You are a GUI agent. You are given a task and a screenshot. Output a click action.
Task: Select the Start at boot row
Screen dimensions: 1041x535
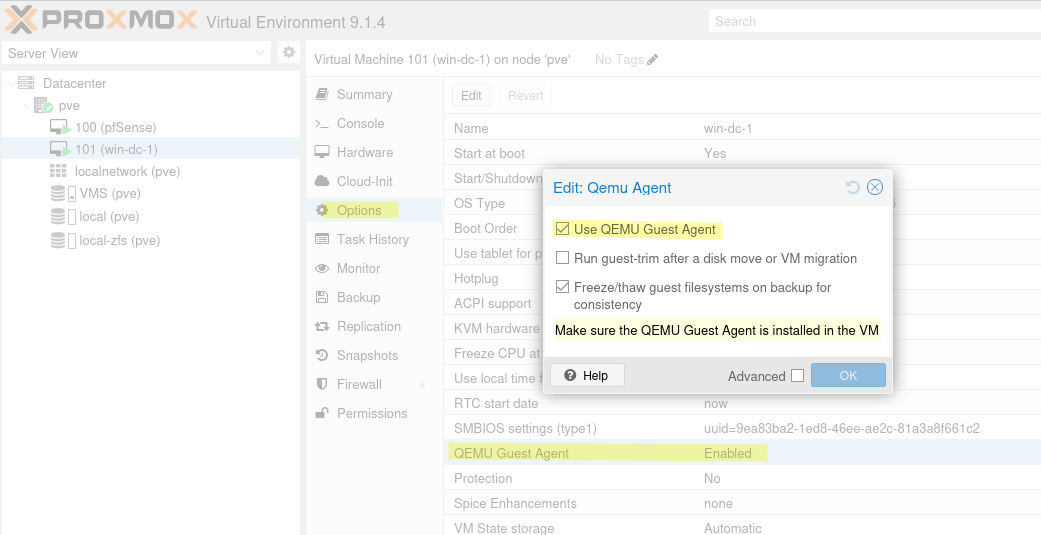742,153
